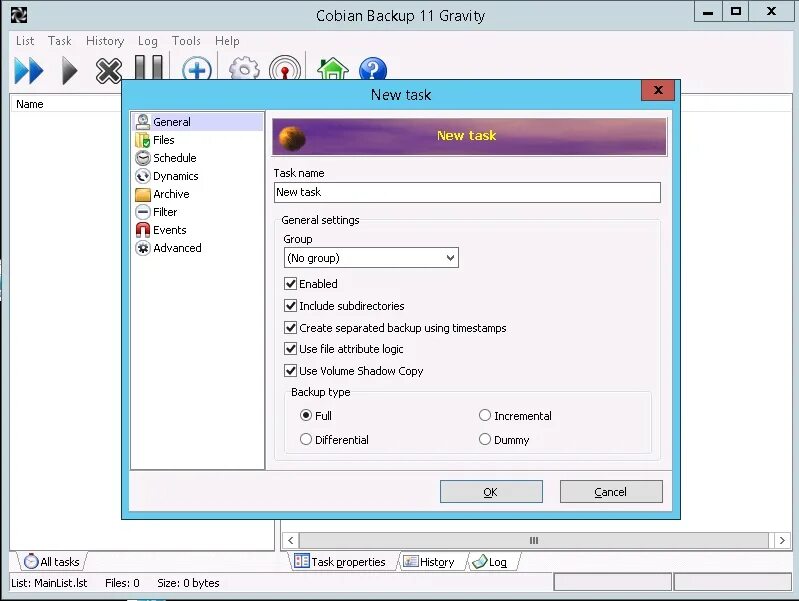Abort the task with X toolbar icon
The height and width of the screenshot is (601, 799).
click(x=109, y=70)
